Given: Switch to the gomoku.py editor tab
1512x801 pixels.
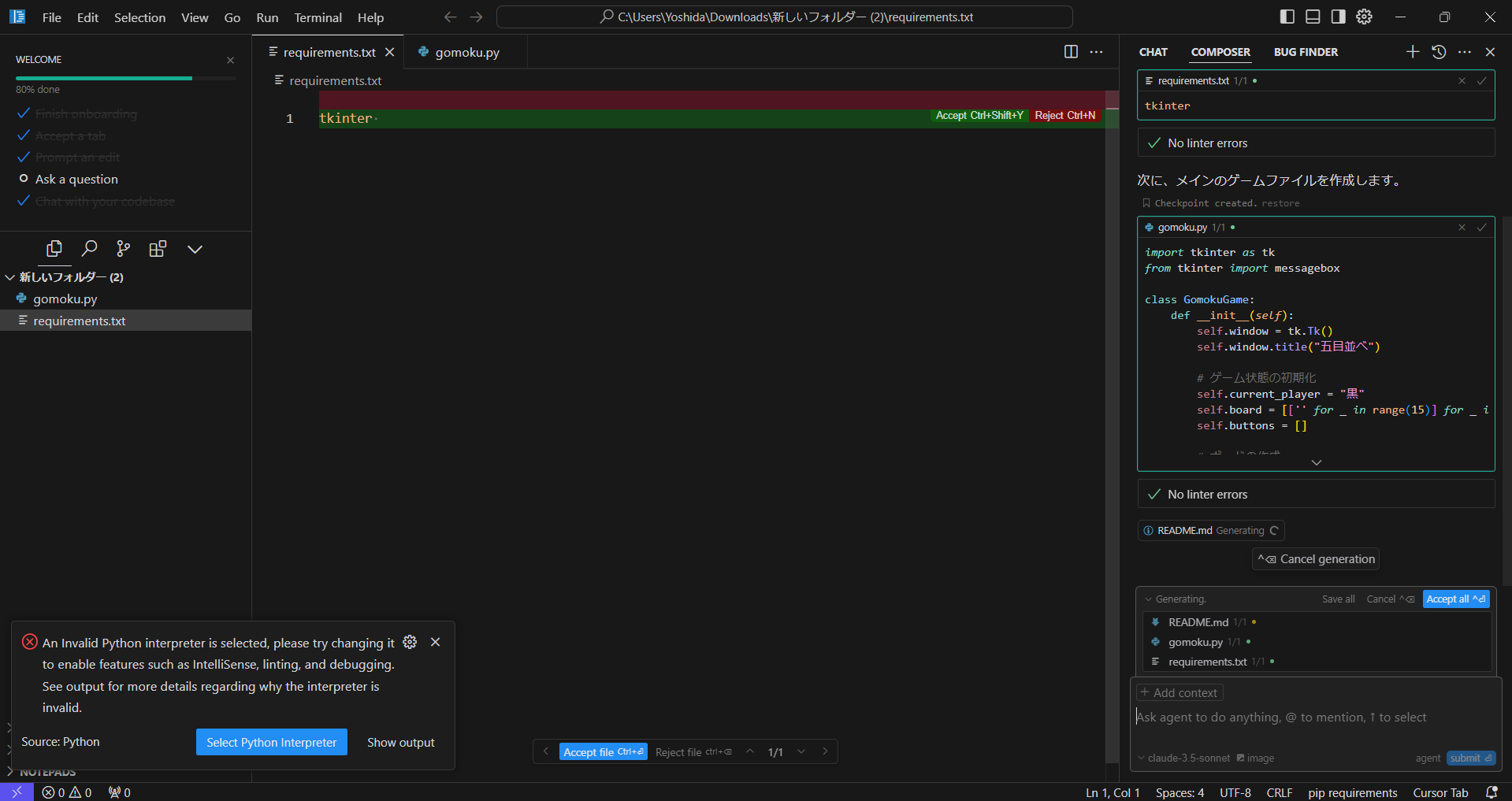Looking at the screenshot, I should [x=466, y=52].
